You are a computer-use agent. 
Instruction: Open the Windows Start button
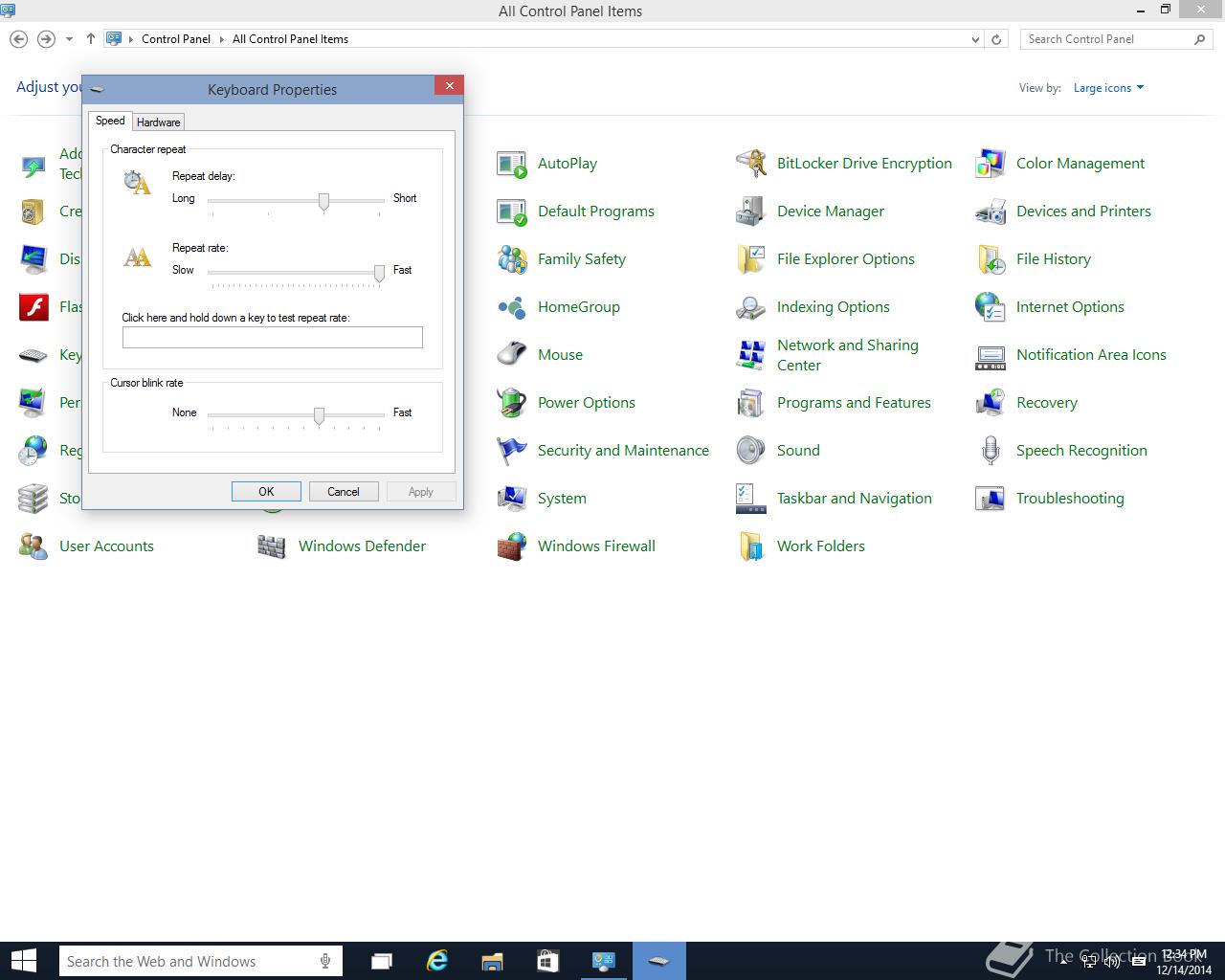pyautogui.click(x=23, y=961)
